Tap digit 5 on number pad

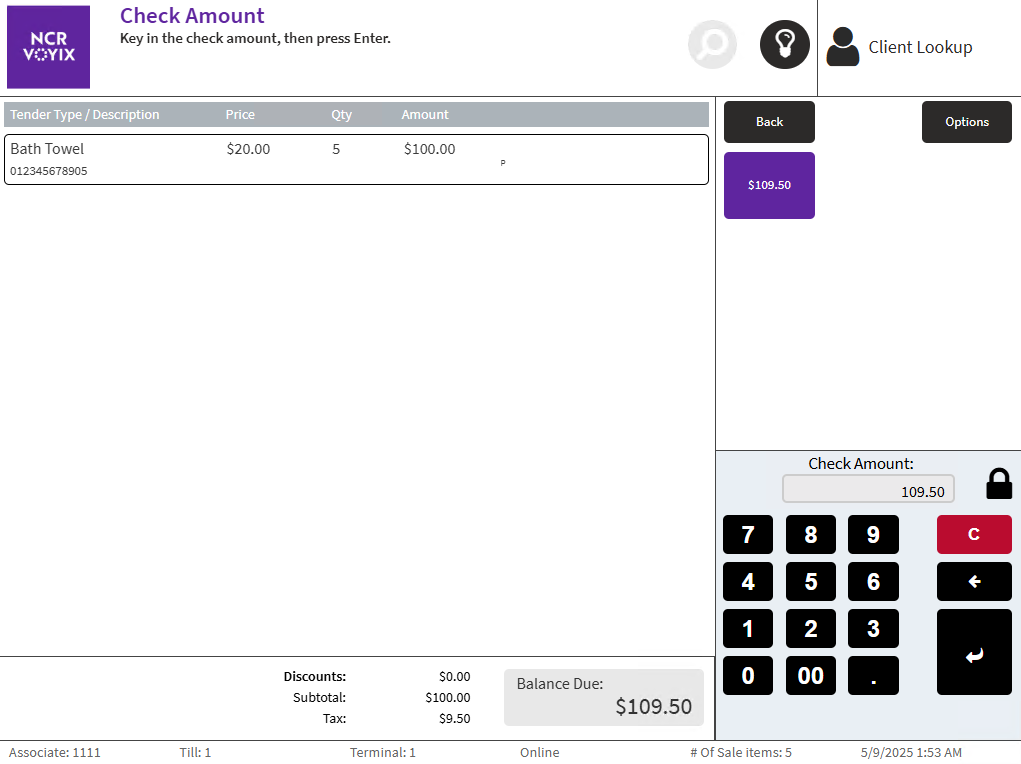[x=810, y=582]
